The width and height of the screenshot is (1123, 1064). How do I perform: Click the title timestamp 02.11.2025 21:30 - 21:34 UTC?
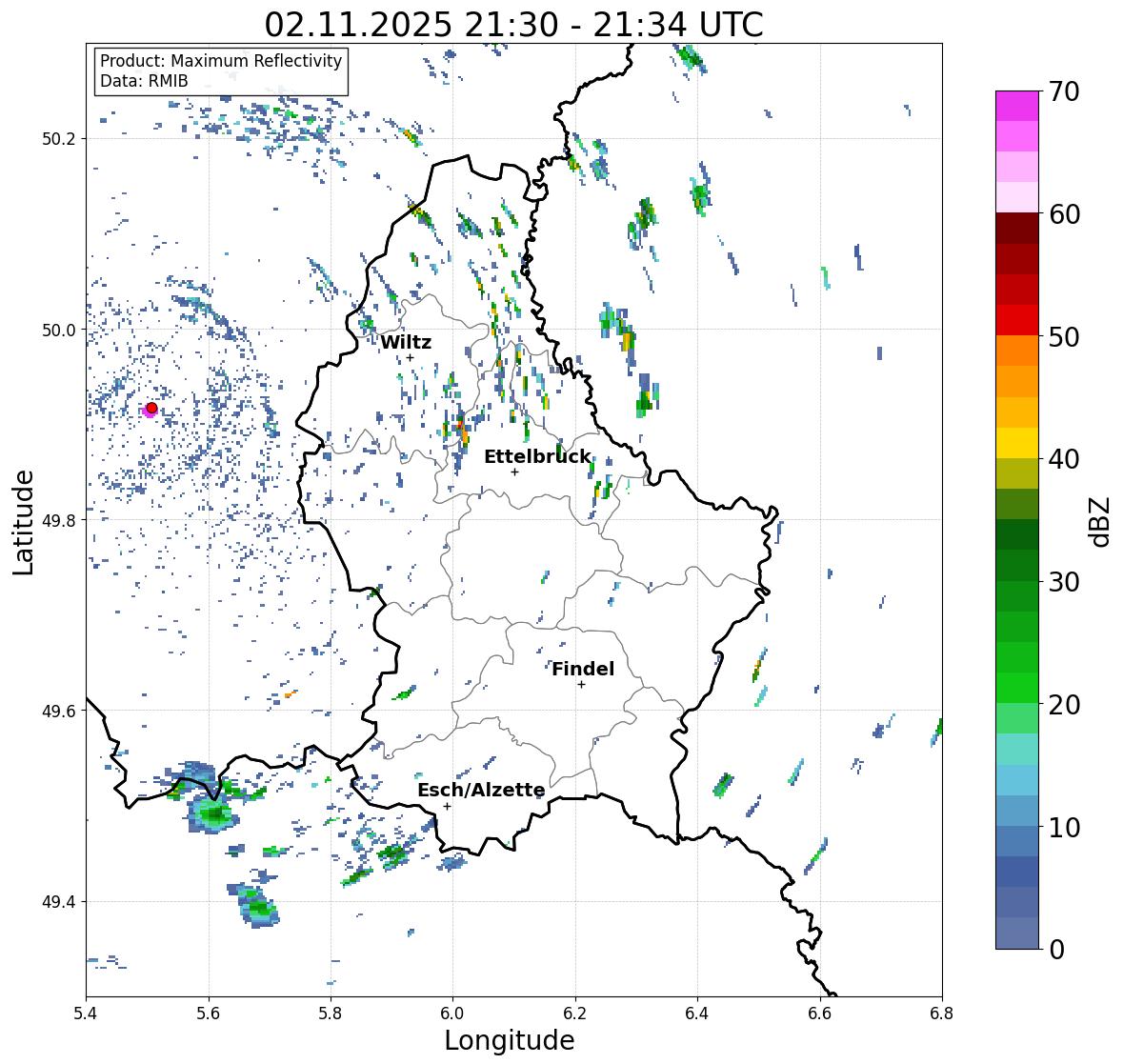pos(513,25)
